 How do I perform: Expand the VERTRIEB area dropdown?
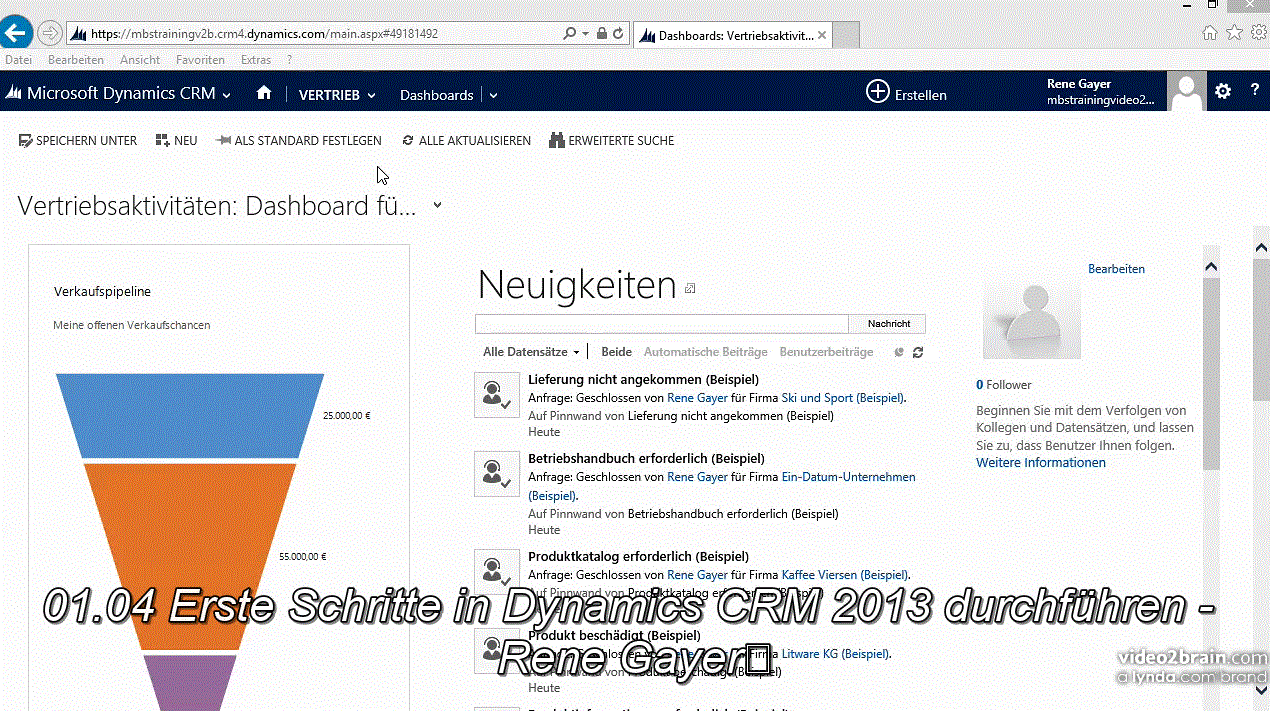(x=371, y=95)
